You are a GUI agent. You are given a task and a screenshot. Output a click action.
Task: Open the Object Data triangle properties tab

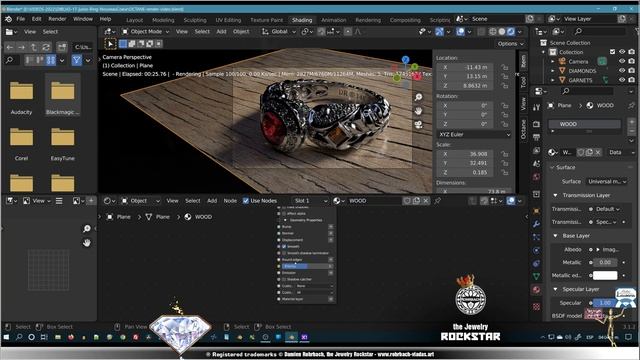pos(536,276)
